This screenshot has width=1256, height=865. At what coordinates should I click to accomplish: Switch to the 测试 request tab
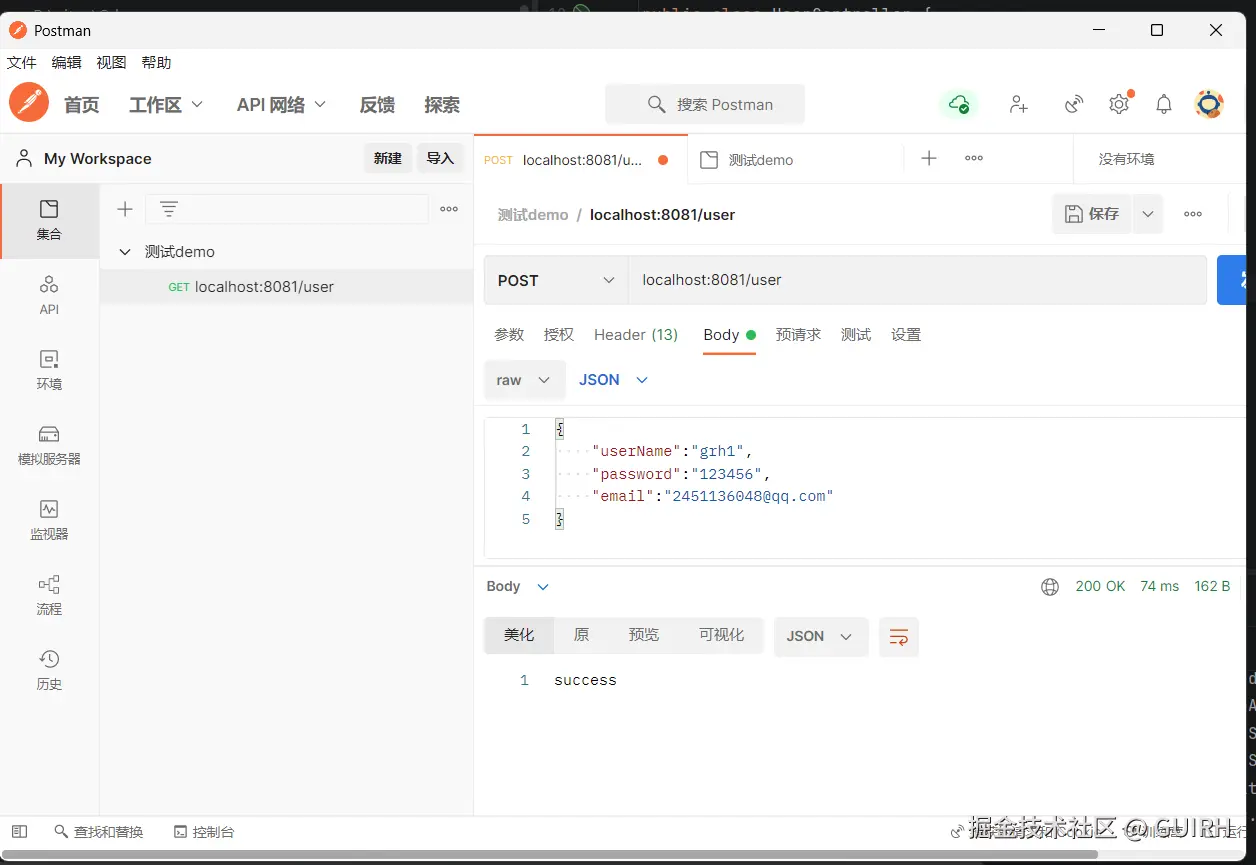(x=856, y=335)
